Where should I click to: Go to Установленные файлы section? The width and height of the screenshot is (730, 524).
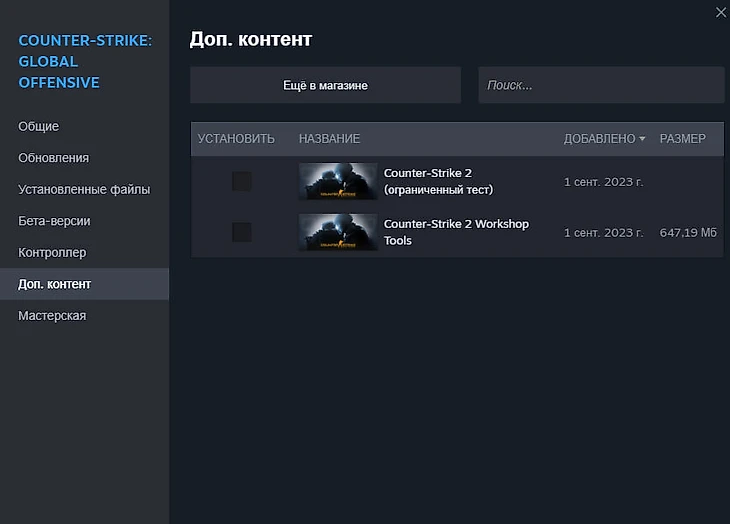click(x=84, y=189)
